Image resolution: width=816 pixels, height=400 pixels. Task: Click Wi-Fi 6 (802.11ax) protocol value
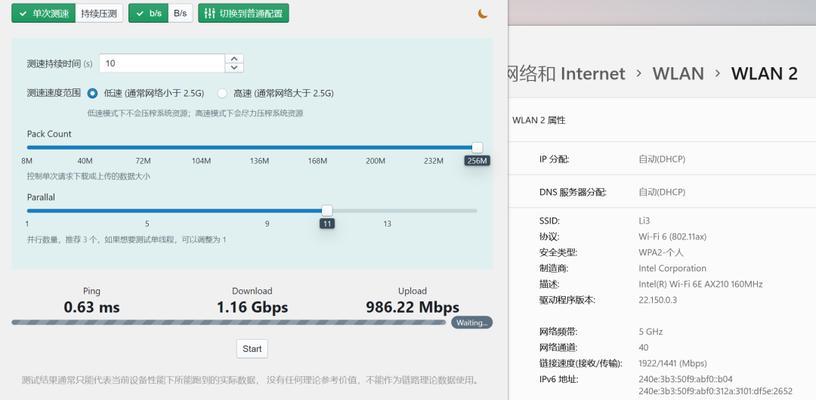[672, 237]
